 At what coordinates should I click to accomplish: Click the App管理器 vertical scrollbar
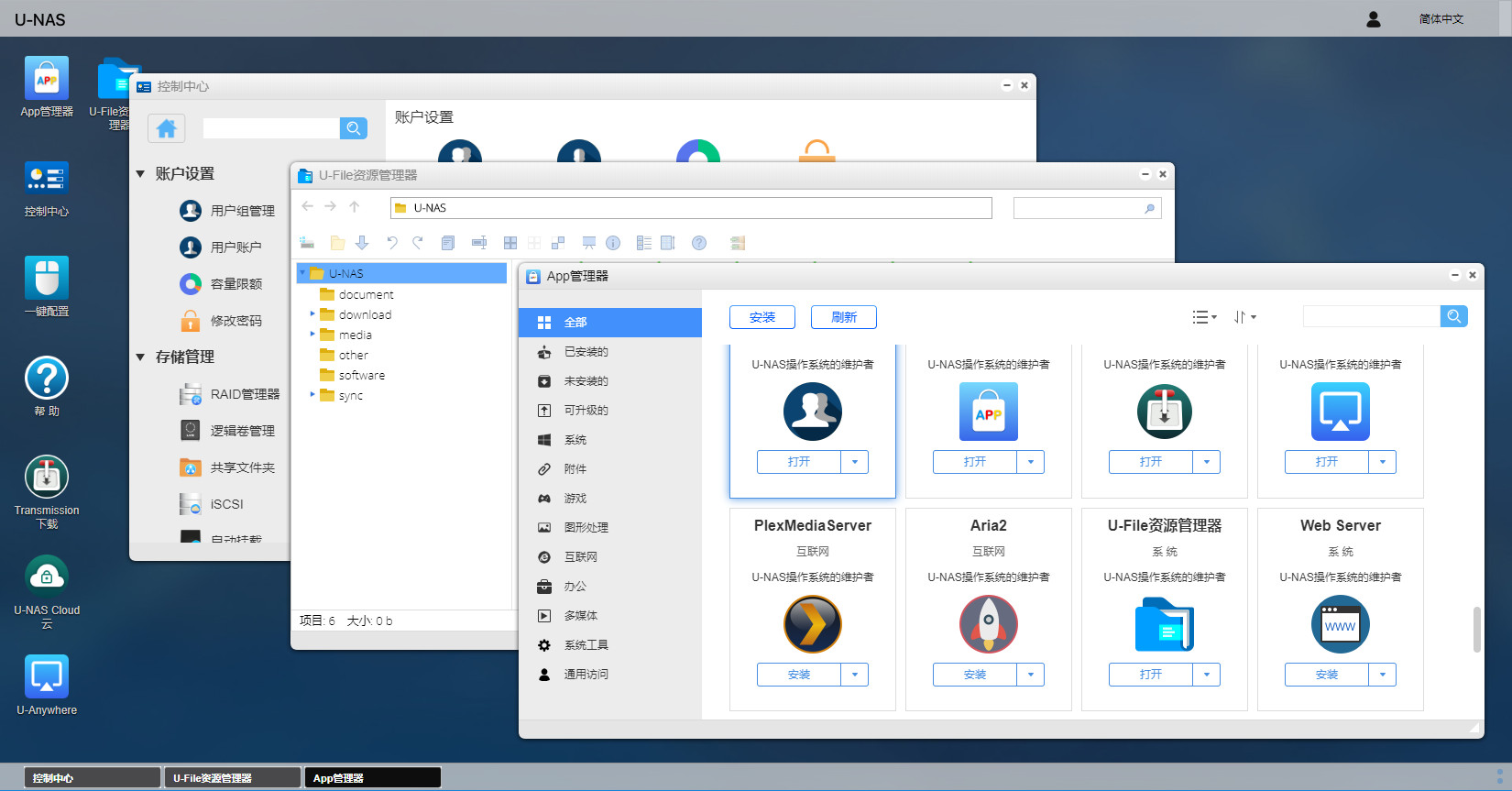pyautogui.click(x=1476, y=629)
